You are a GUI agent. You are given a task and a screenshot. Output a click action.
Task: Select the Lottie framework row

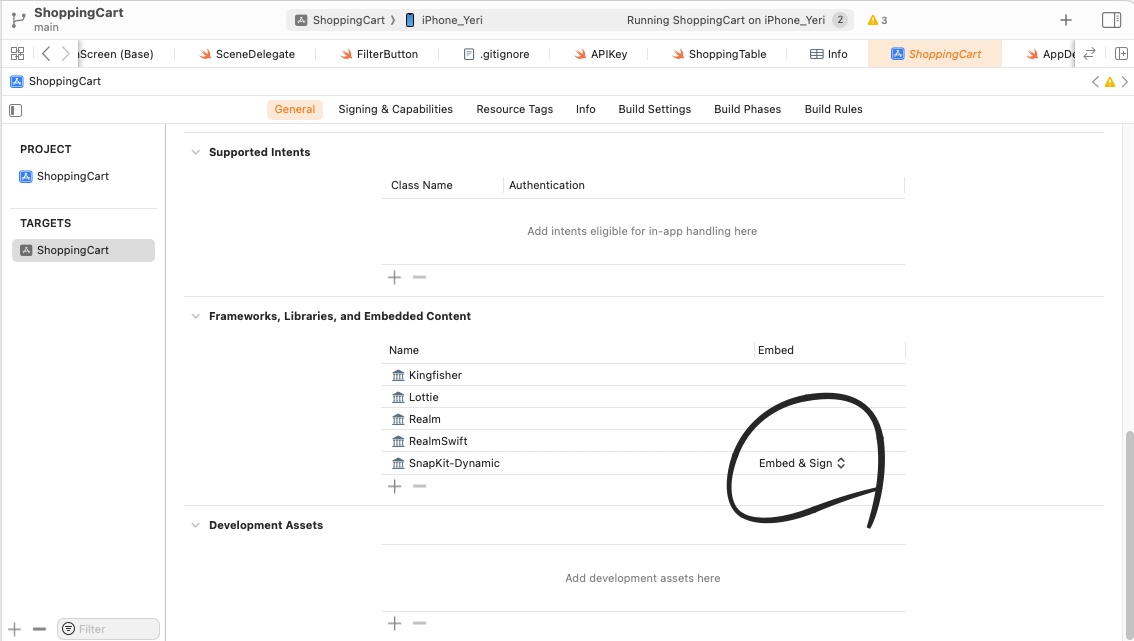pos(643,397)
